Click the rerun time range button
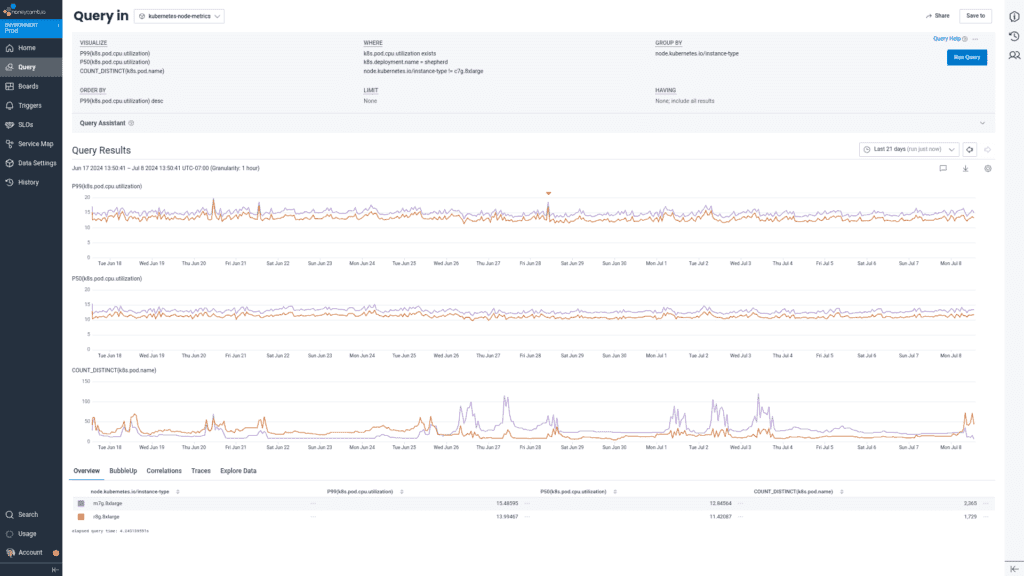Image resolution: width=1024 pixels, height=576 pixels. tap(969, 149)
